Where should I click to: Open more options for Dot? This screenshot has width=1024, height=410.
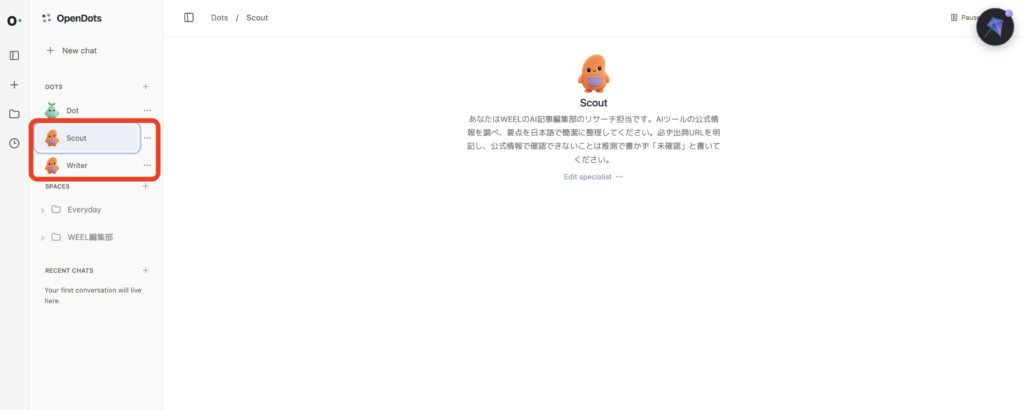coord(147,110)
